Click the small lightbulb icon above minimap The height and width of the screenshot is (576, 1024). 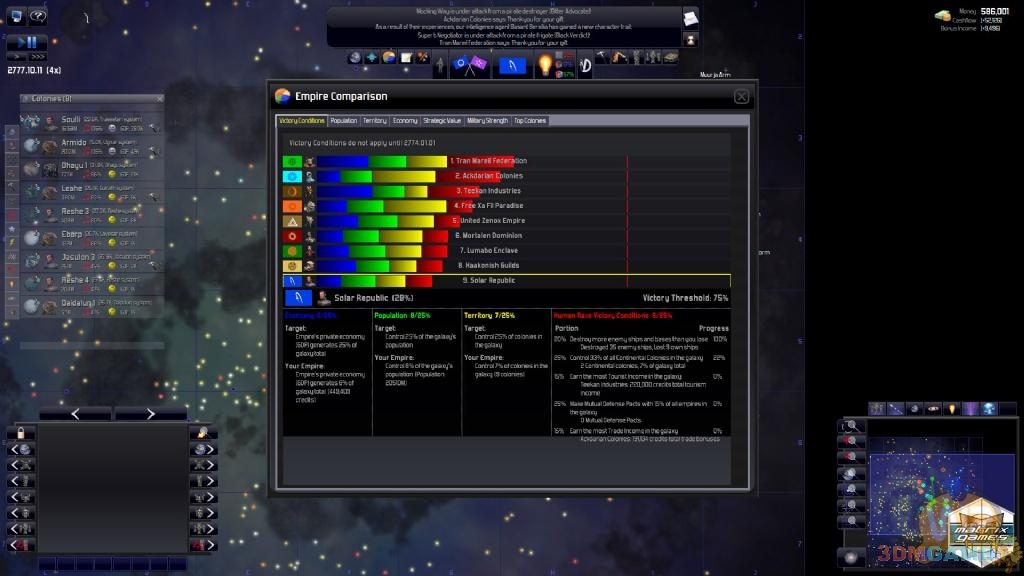point(952,409)
